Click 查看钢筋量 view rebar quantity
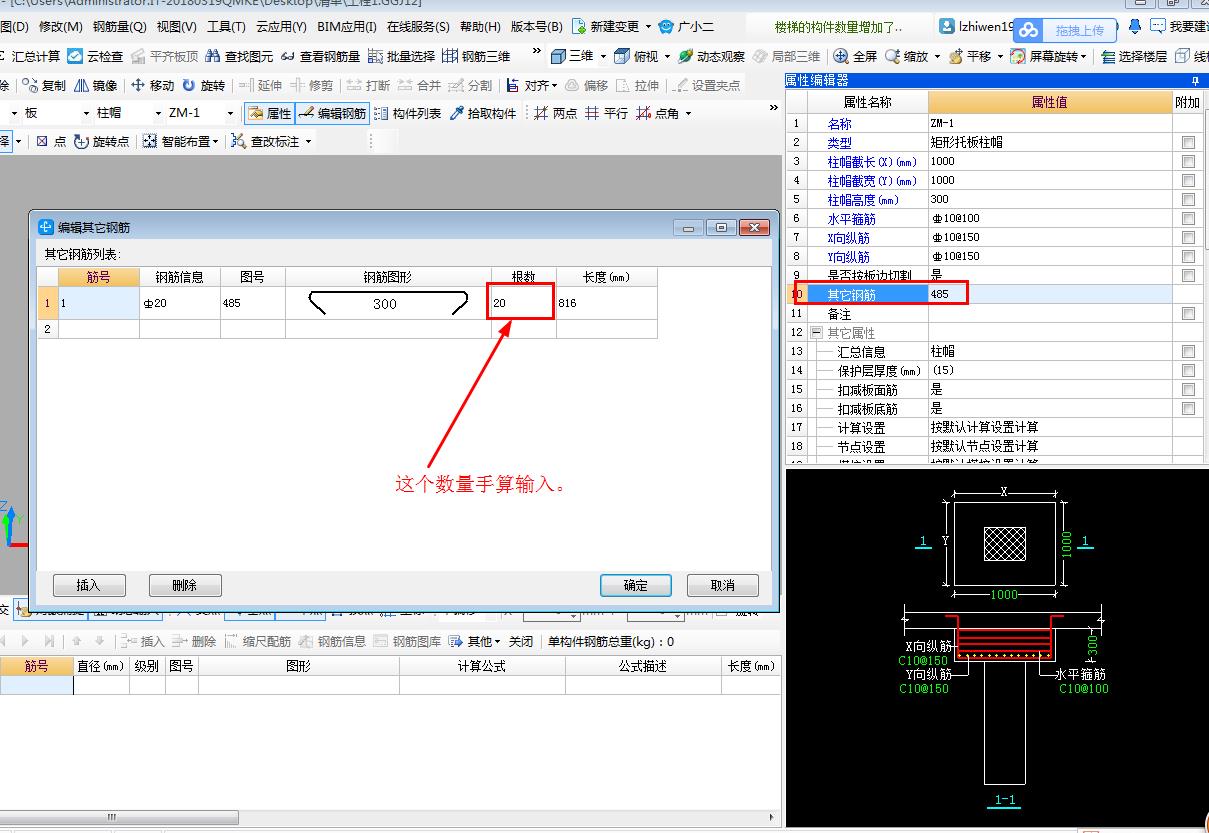This screenshot has width=1209, height=833. (321, 57)
